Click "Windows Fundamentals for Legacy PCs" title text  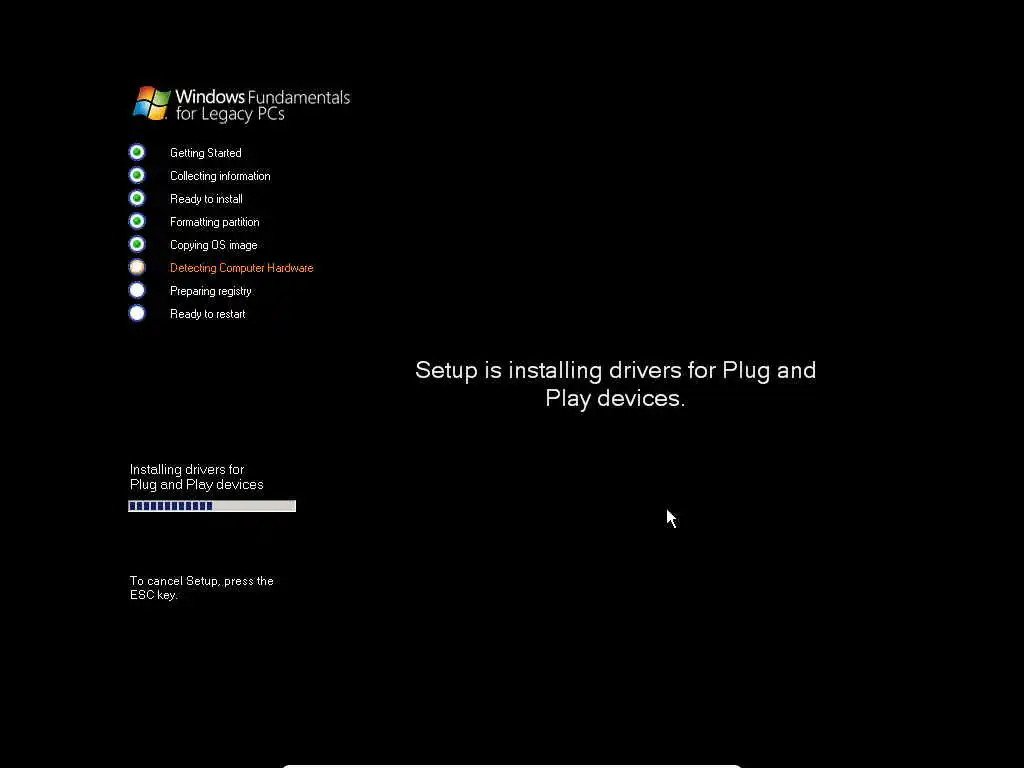263,105
